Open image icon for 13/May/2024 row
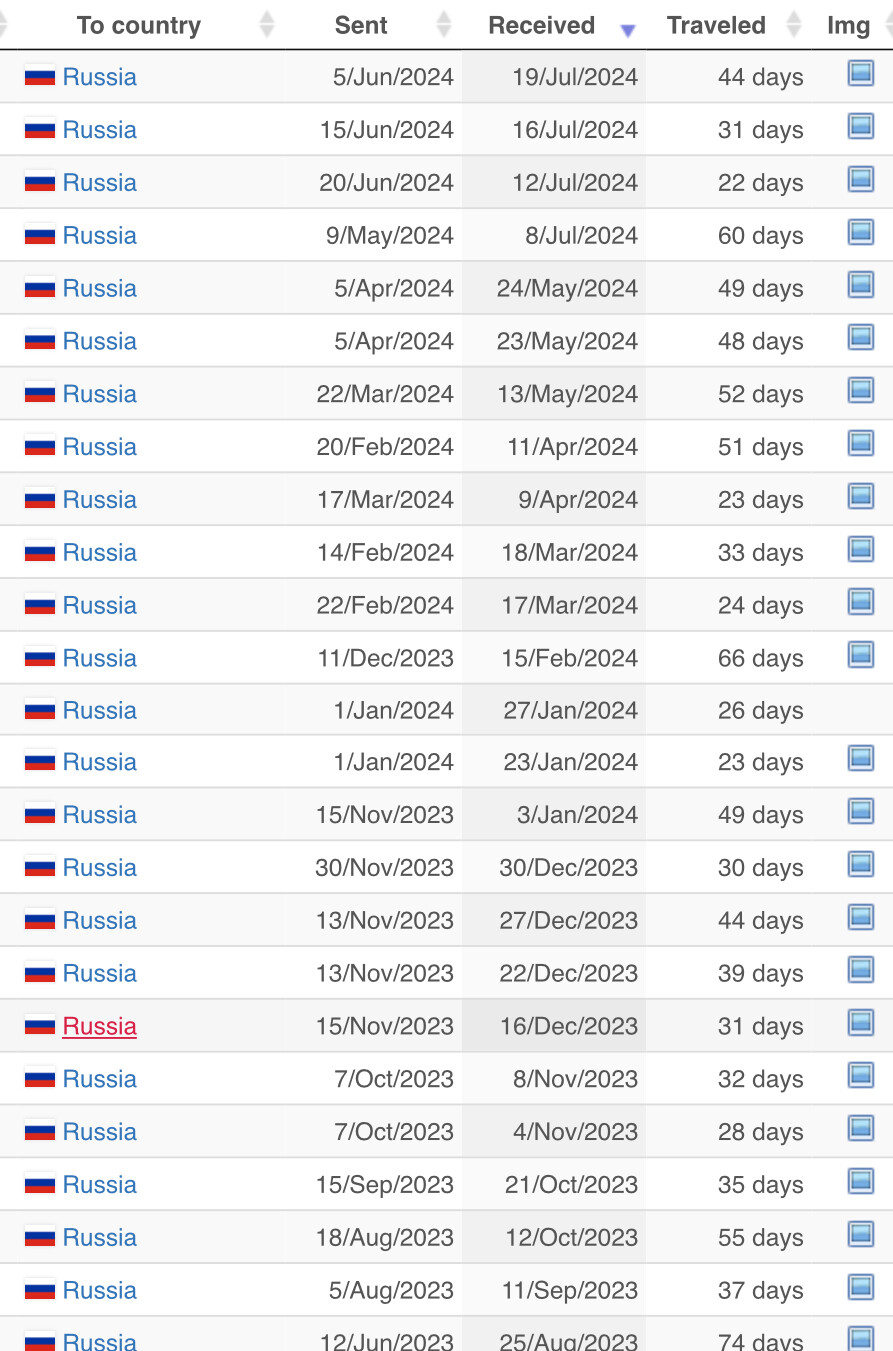This screenshot has height=1351, width=893. coord(860,390)
